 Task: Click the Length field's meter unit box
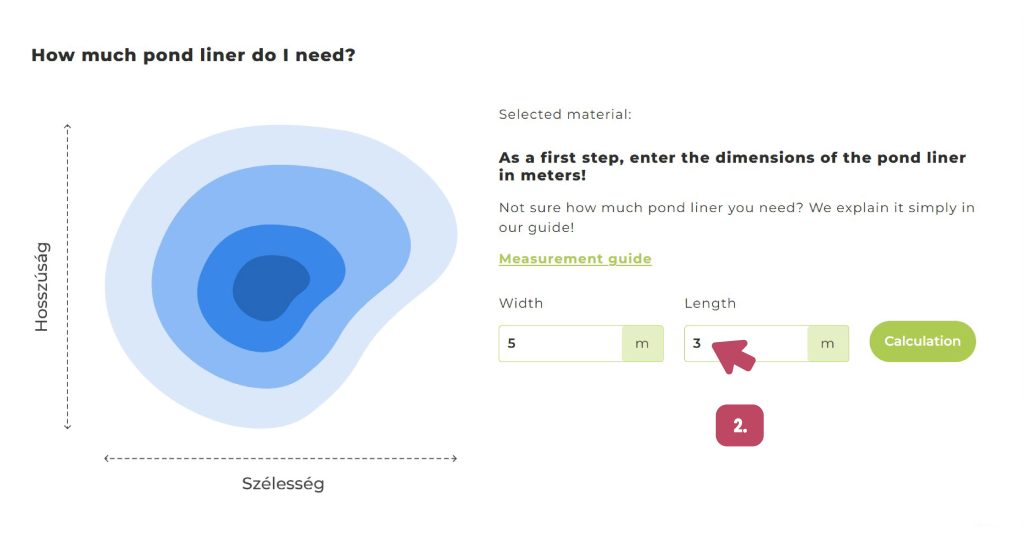[x=827, y=343]
